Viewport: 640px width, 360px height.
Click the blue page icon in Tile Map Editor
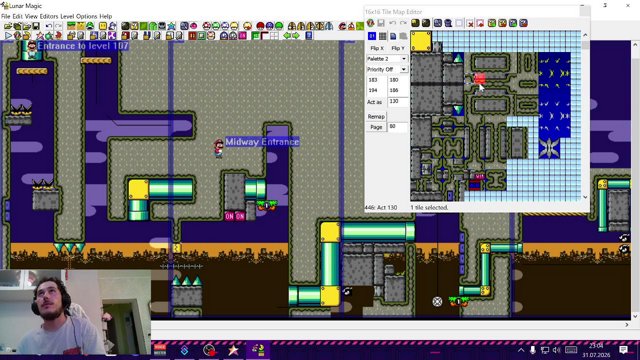(393, 36)
